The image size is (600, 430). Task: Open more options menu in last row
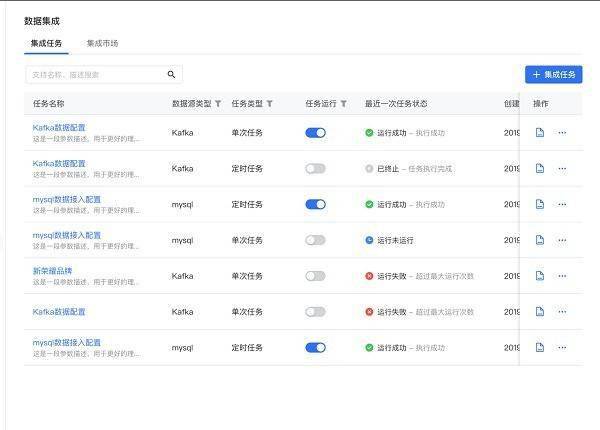pos(562,348)
